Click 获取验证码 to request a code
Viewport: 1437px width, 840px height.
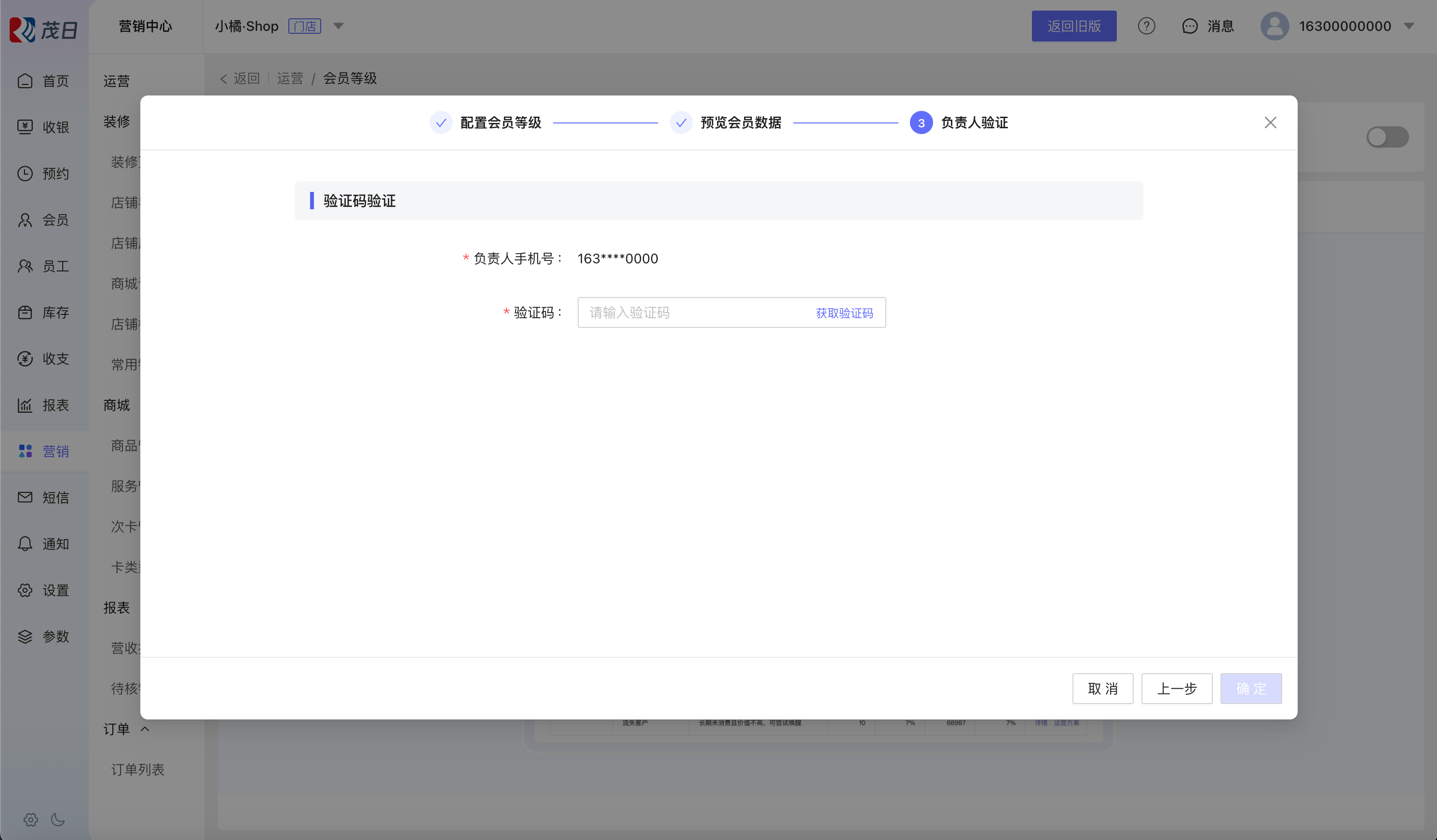[844, 313]
